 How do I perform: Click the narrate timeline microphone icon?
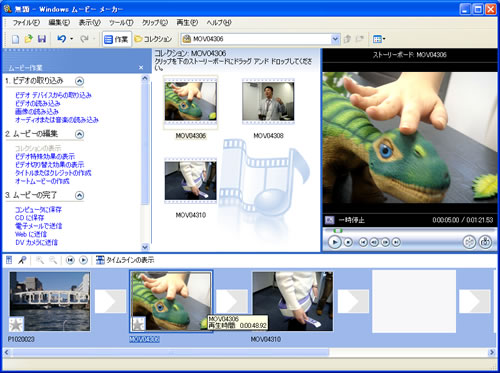[x=22, y=260]
